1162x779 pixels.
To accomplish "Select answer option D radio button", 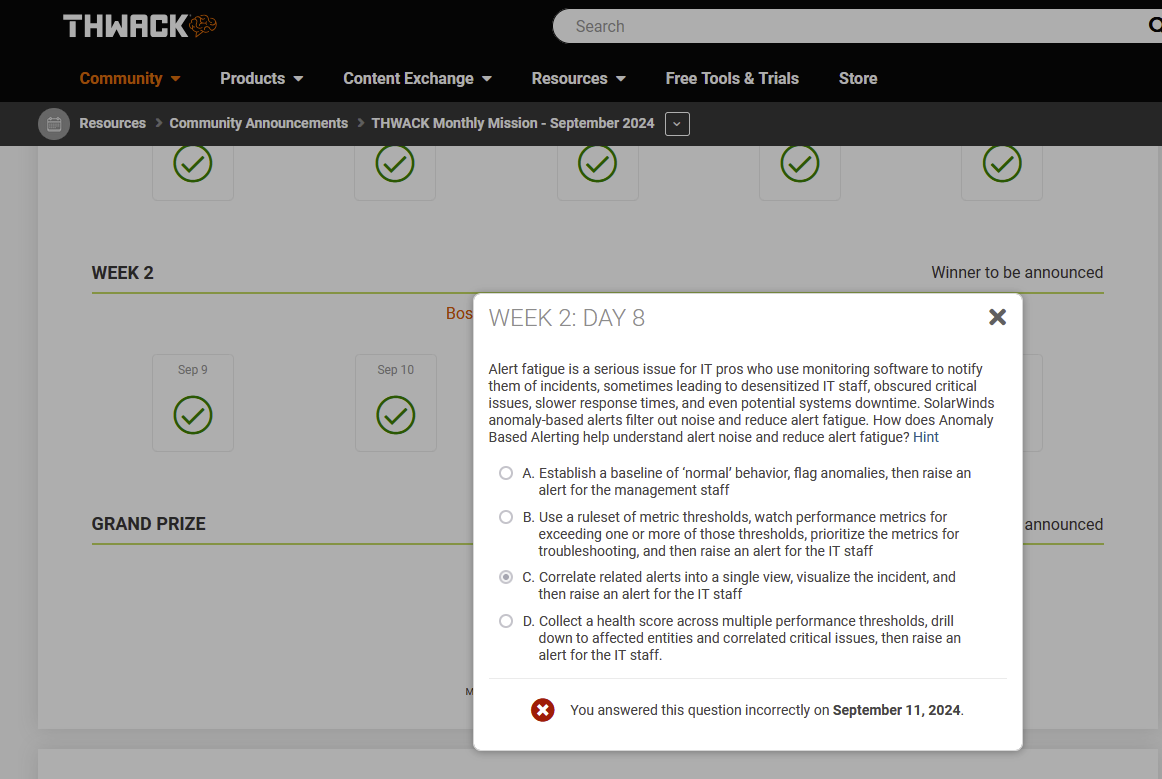I will 505,621.
